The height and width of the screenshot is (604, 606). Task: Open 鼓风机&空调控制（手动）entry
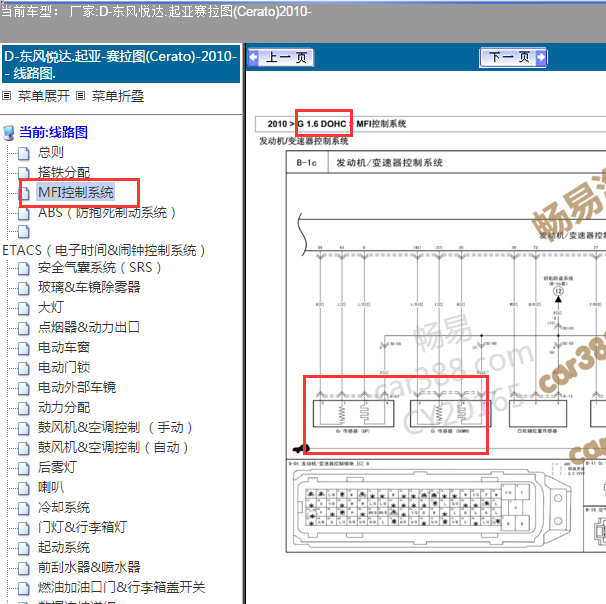[115, 427]
